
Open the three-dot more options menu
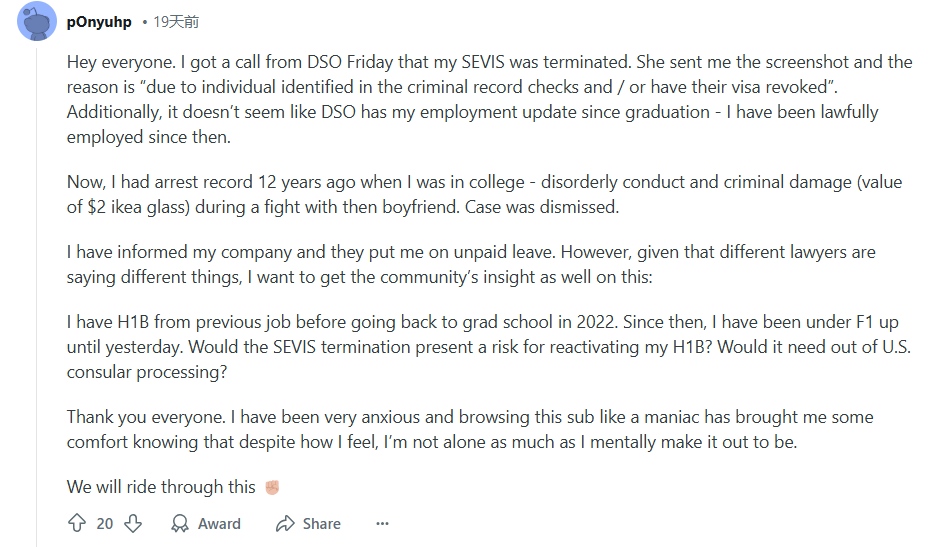tap(382, 523)
